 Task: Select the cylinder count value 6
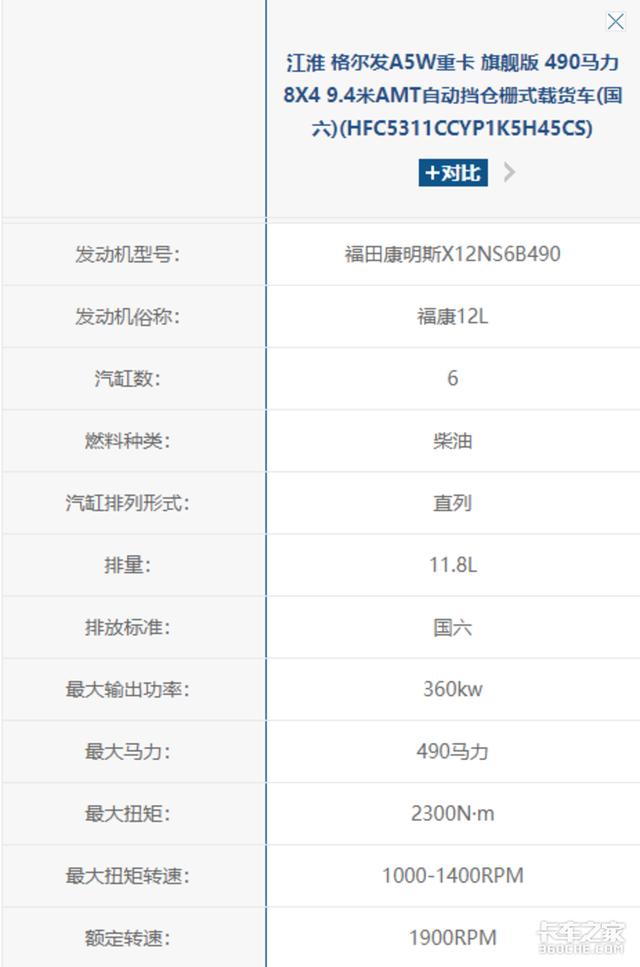tap(453, 378)
